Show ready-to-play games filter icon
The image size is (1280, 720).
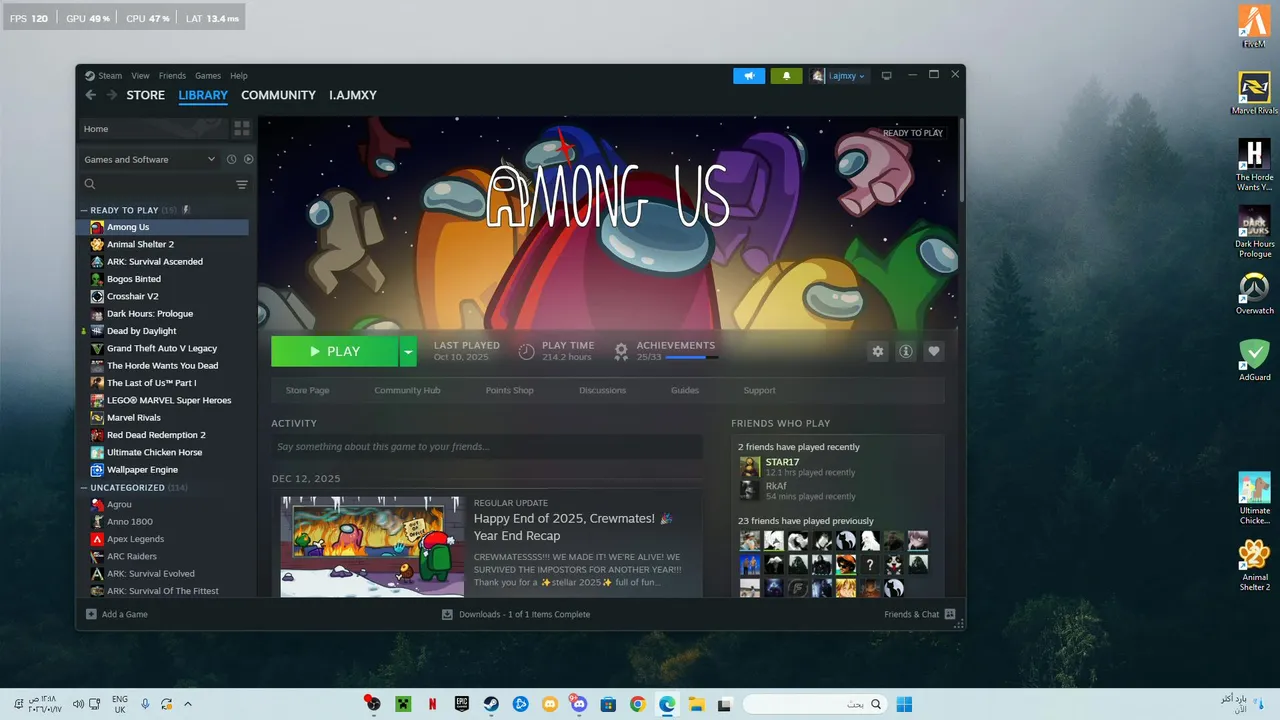tap(249, 159)
